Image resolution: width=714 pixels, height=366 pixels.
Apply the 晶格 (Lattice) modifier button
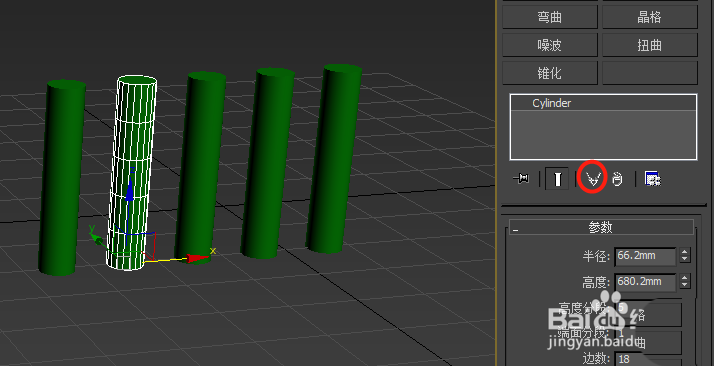tap(650, 17)
